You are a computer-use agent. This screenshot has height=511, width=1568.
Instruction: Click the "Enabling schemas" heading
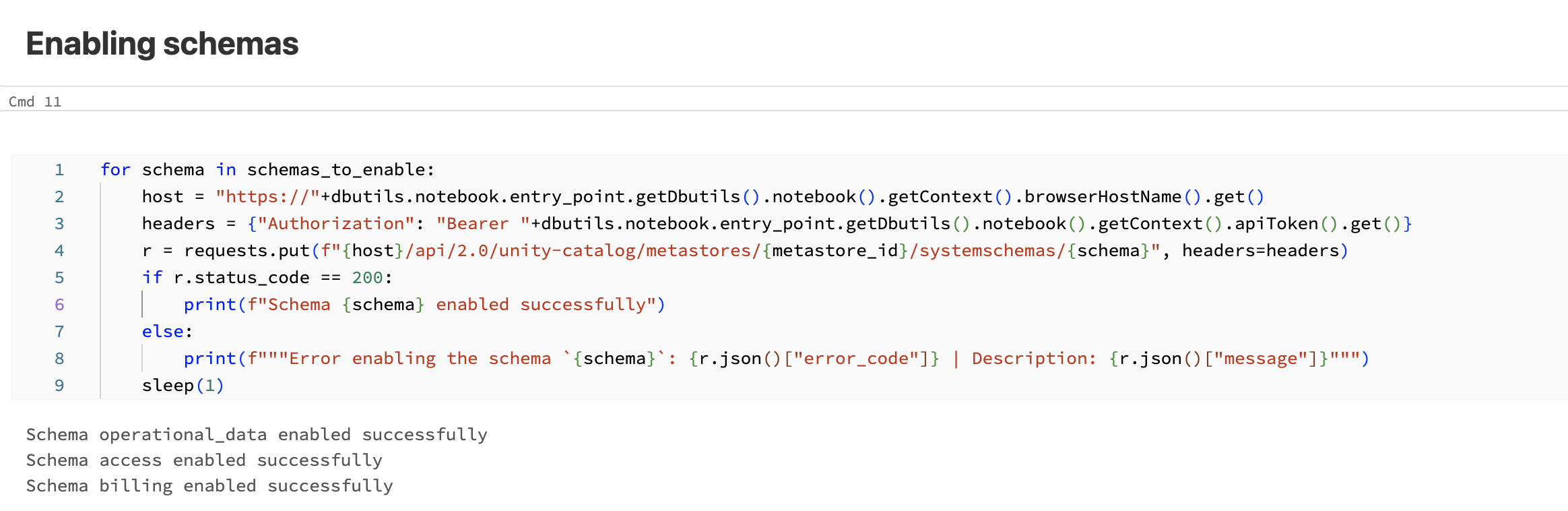pos(162,44)
